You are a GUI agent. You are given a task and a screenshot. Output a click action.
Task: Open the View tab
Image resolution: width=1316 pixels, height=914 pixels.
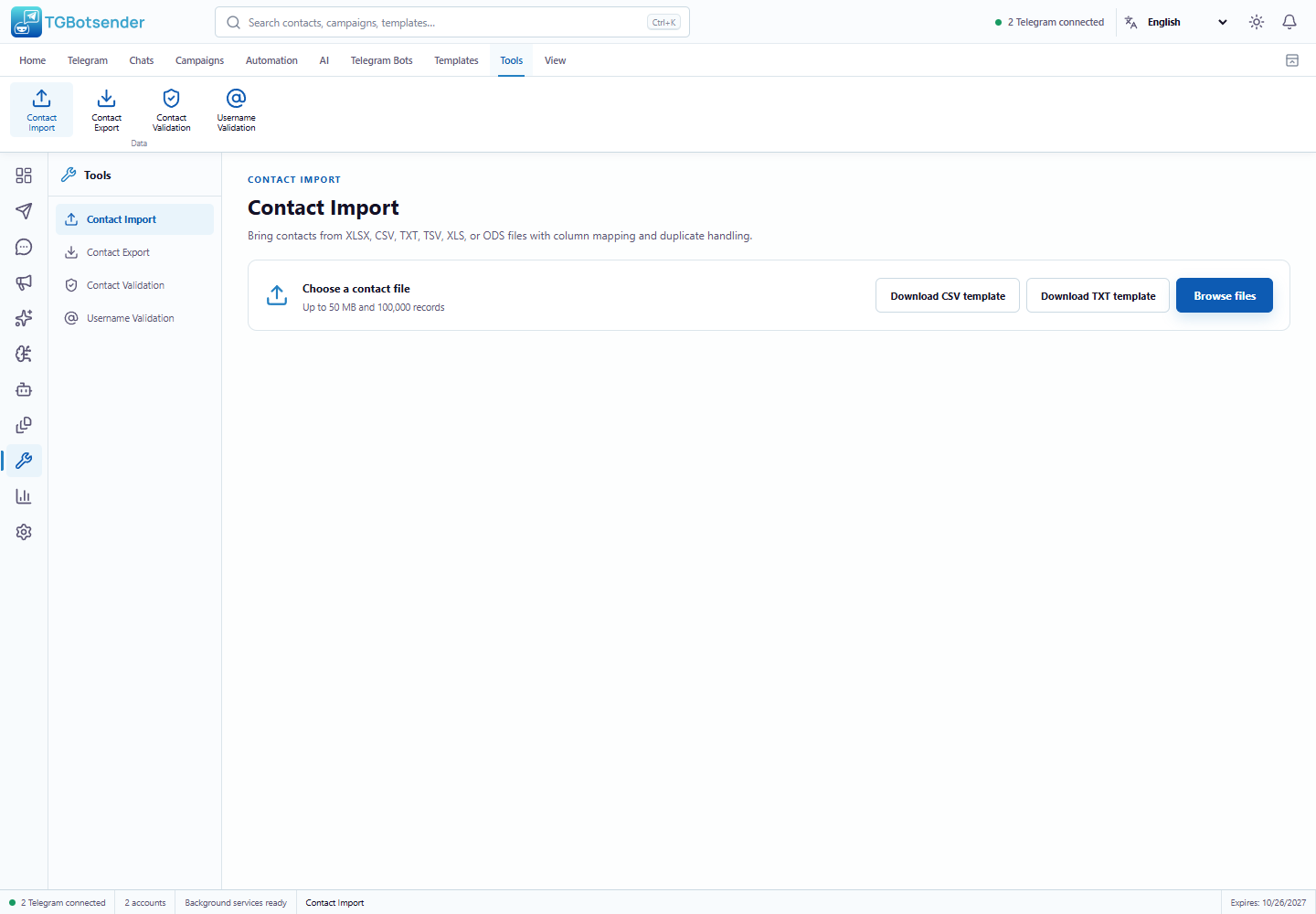point(555,60)
